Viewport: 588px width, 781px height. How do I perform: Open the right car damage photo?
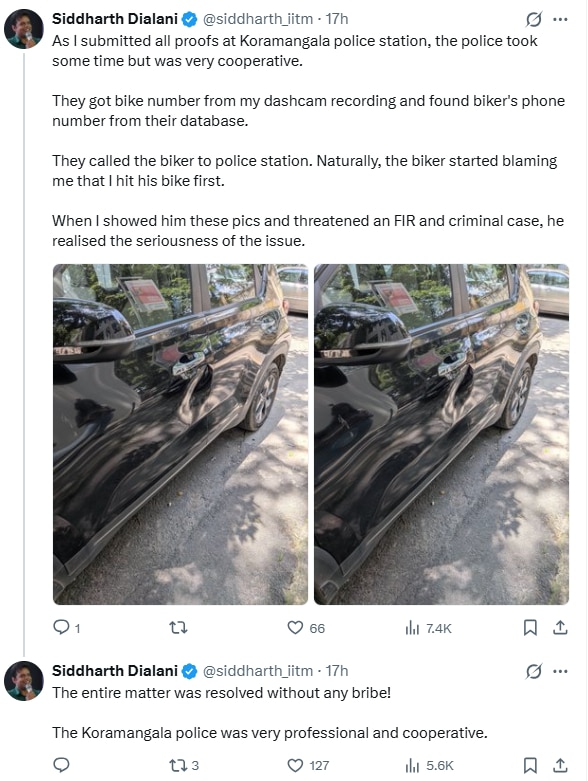442,434
